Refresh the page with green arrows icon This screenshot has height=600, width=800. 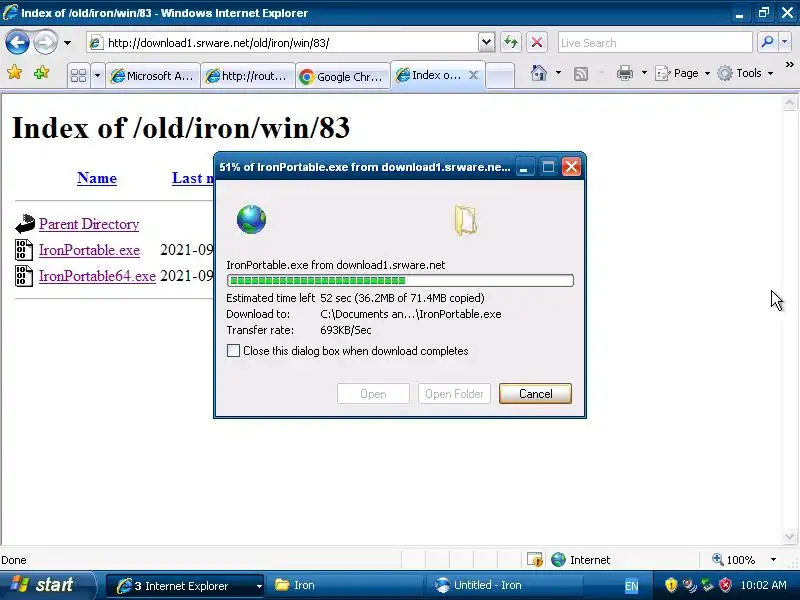tap(511, 42)
